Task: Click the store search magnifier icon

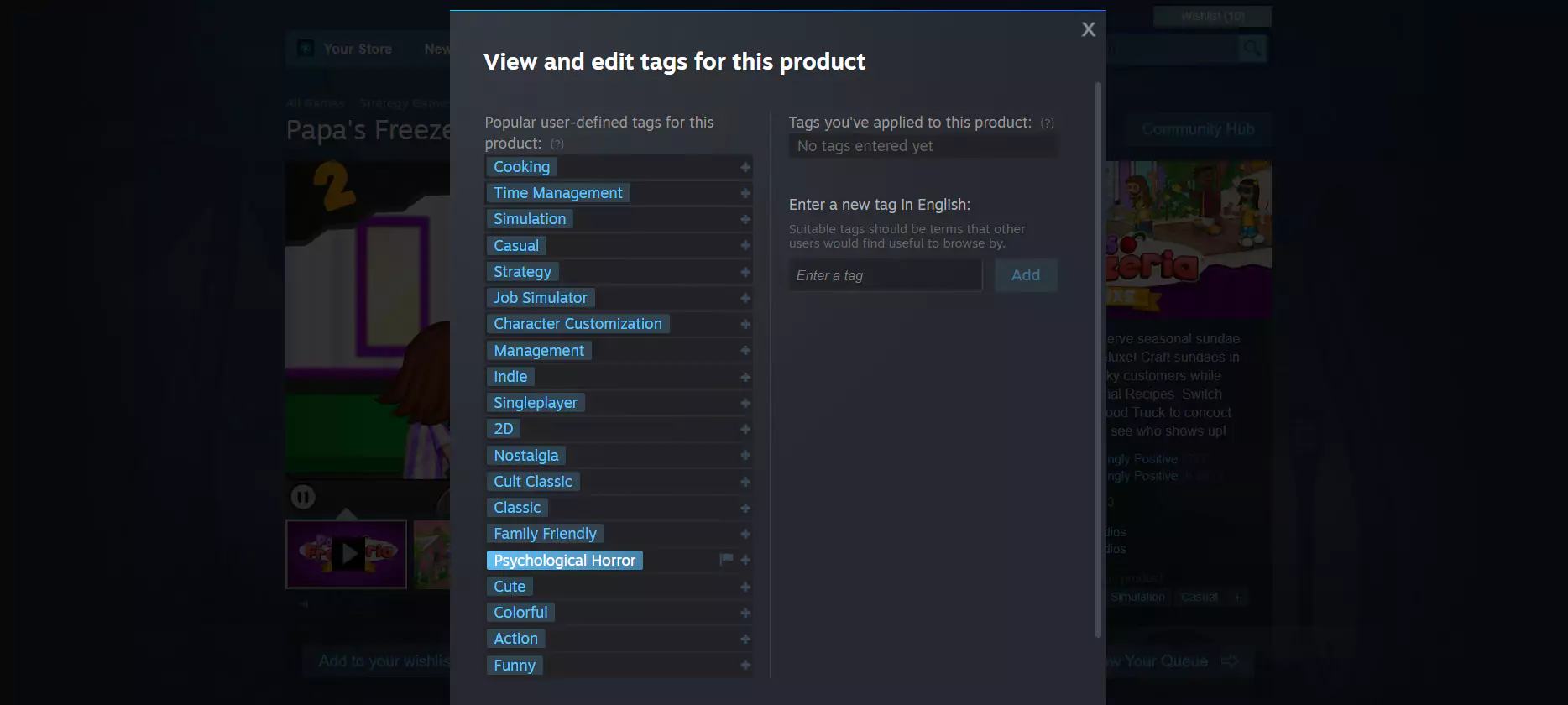Action: click(x=1252, y=49)
